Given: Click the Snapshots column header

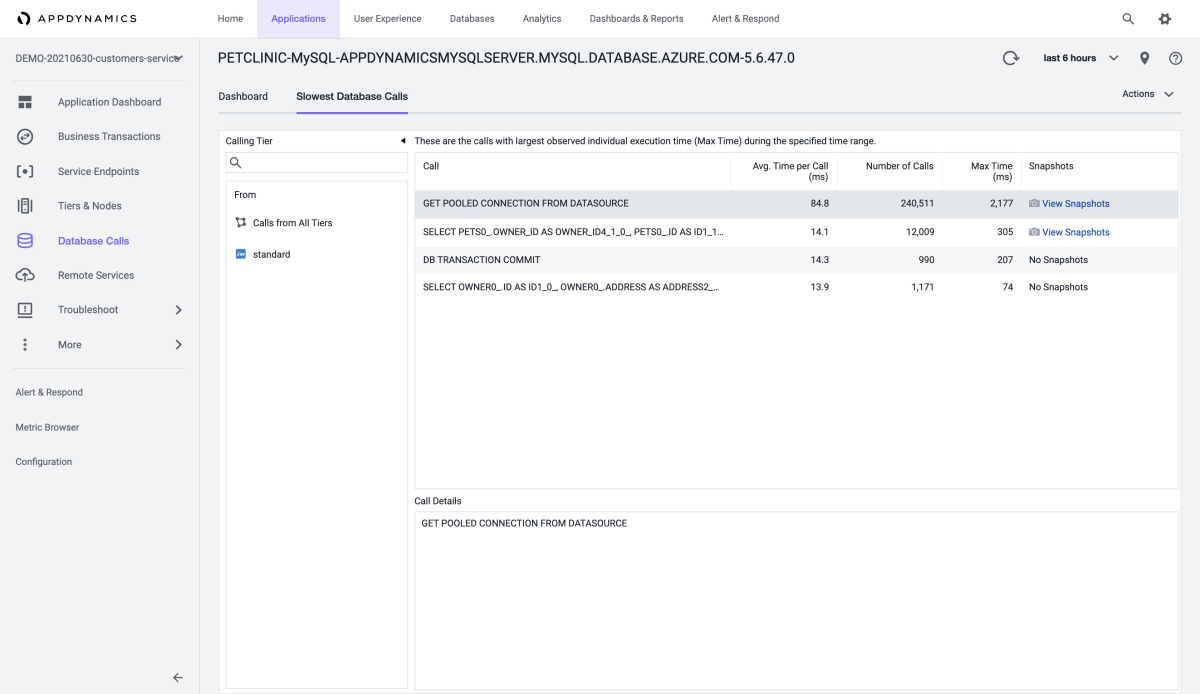Looking at the screenshot, I should click(1099, 171).
